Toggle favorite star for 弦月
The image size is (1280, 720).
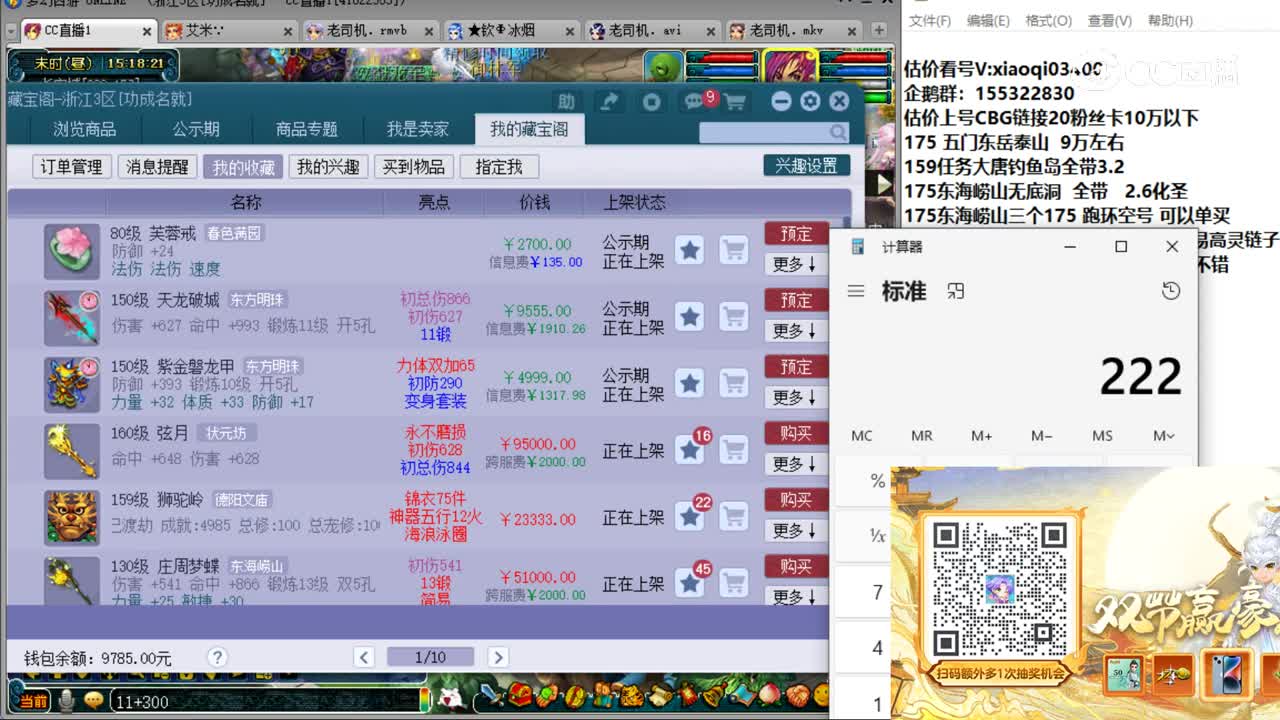689,450
